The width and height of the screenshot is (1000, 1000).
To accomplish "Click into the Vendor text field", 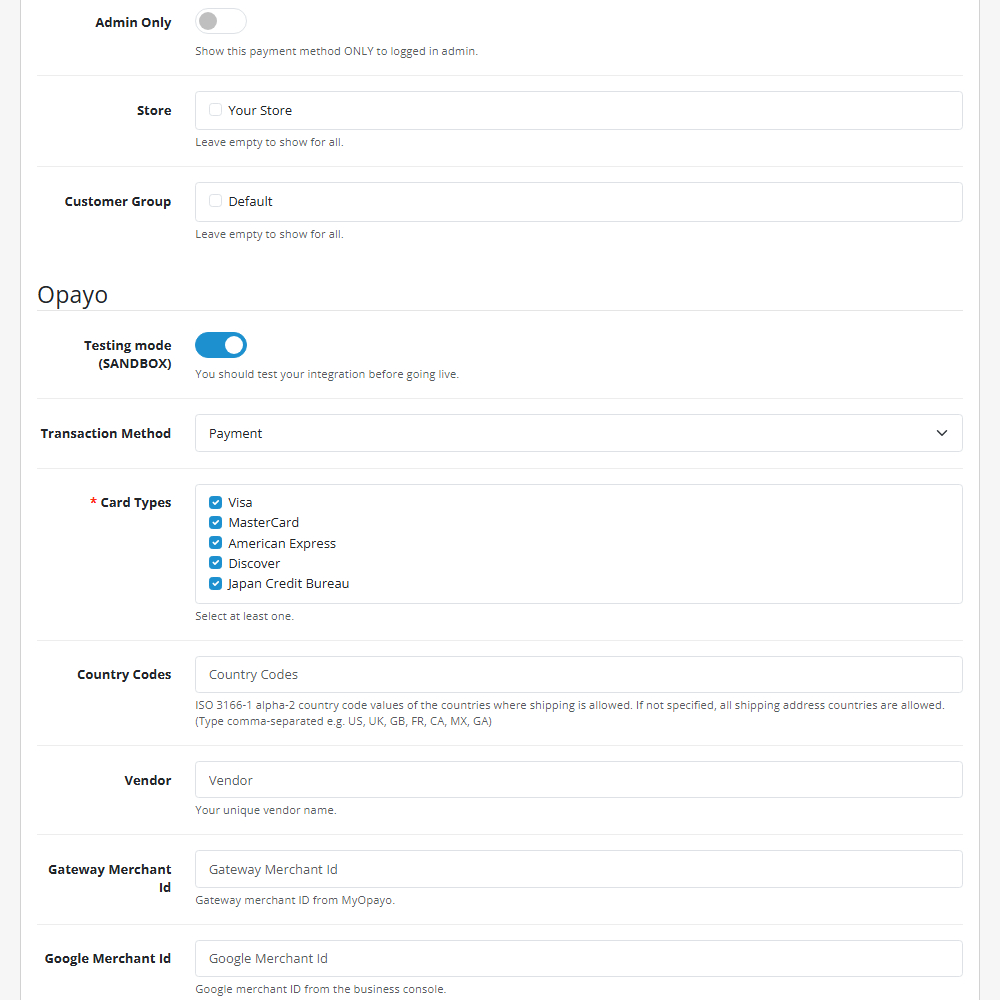I will point(578,780).
